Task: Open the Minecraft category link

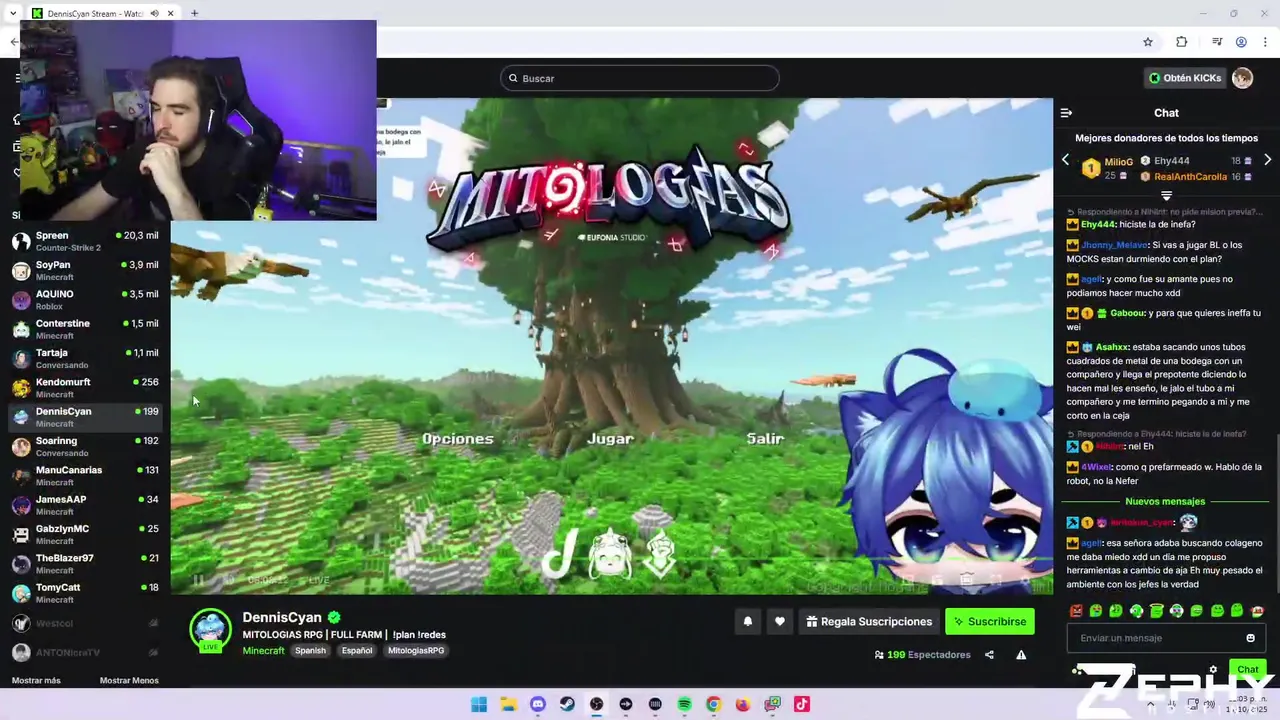Action: (263, 650)
